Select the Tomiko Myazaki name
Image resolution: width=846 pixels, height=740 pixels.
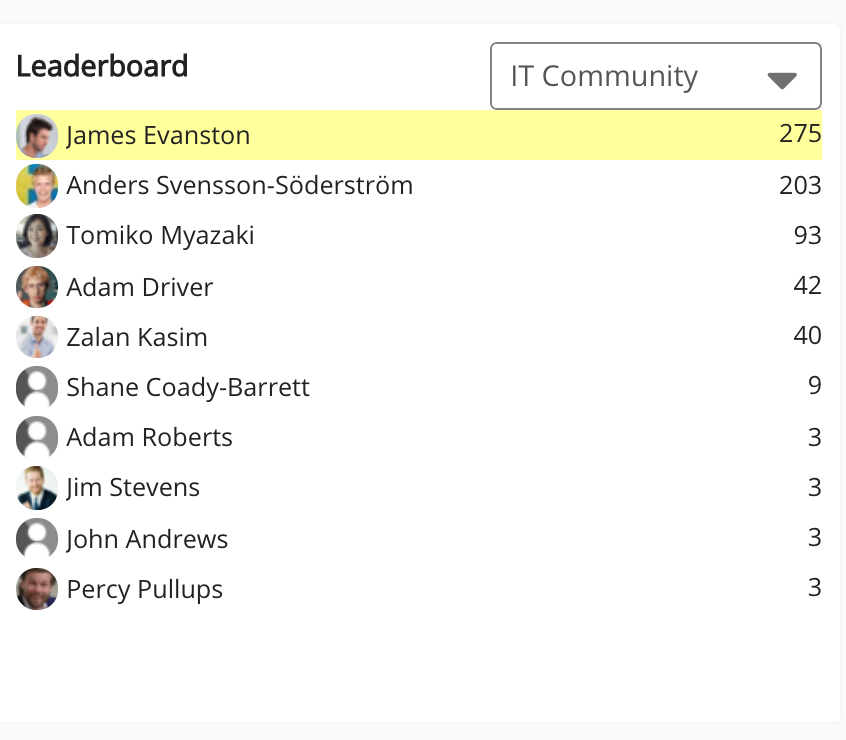click(160, 236)
